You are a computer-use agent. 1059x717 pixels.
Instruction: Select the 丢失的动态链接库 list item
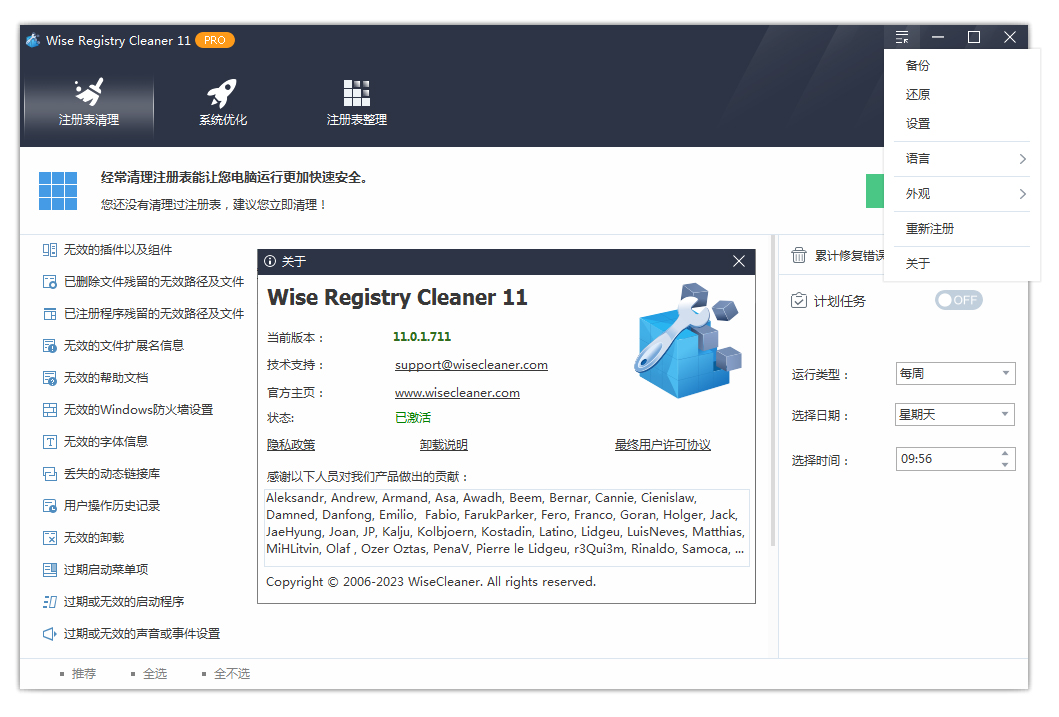(x=112, y=474)
